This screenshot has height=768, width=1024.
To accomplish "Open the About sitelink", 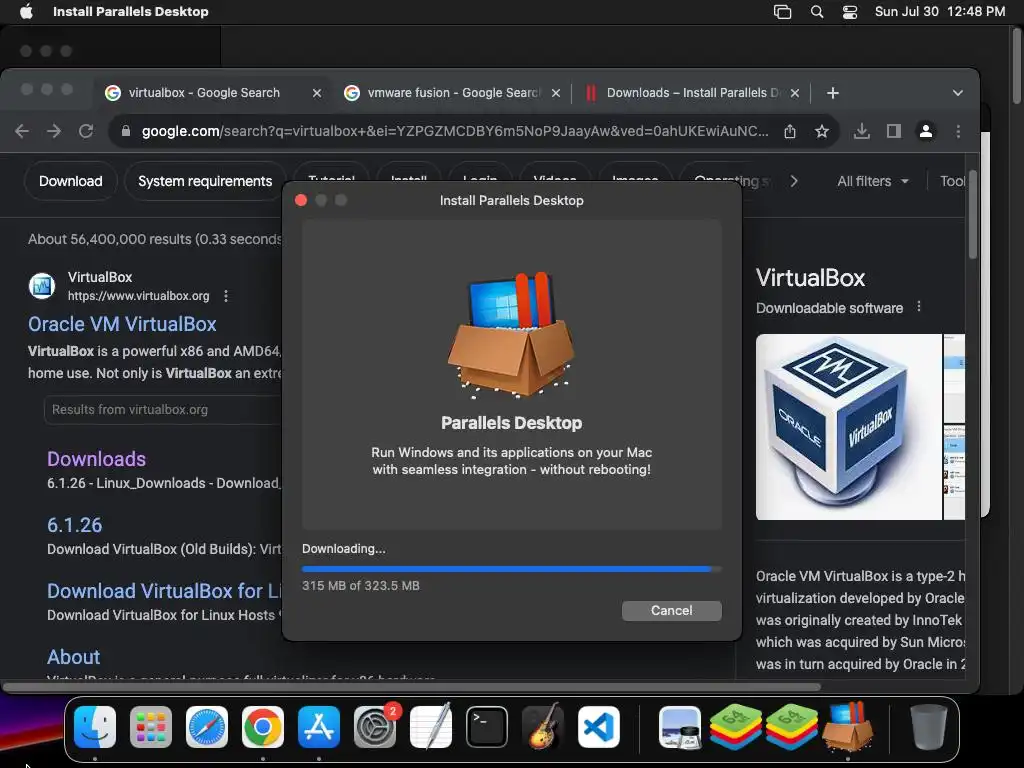I will 73,657.
